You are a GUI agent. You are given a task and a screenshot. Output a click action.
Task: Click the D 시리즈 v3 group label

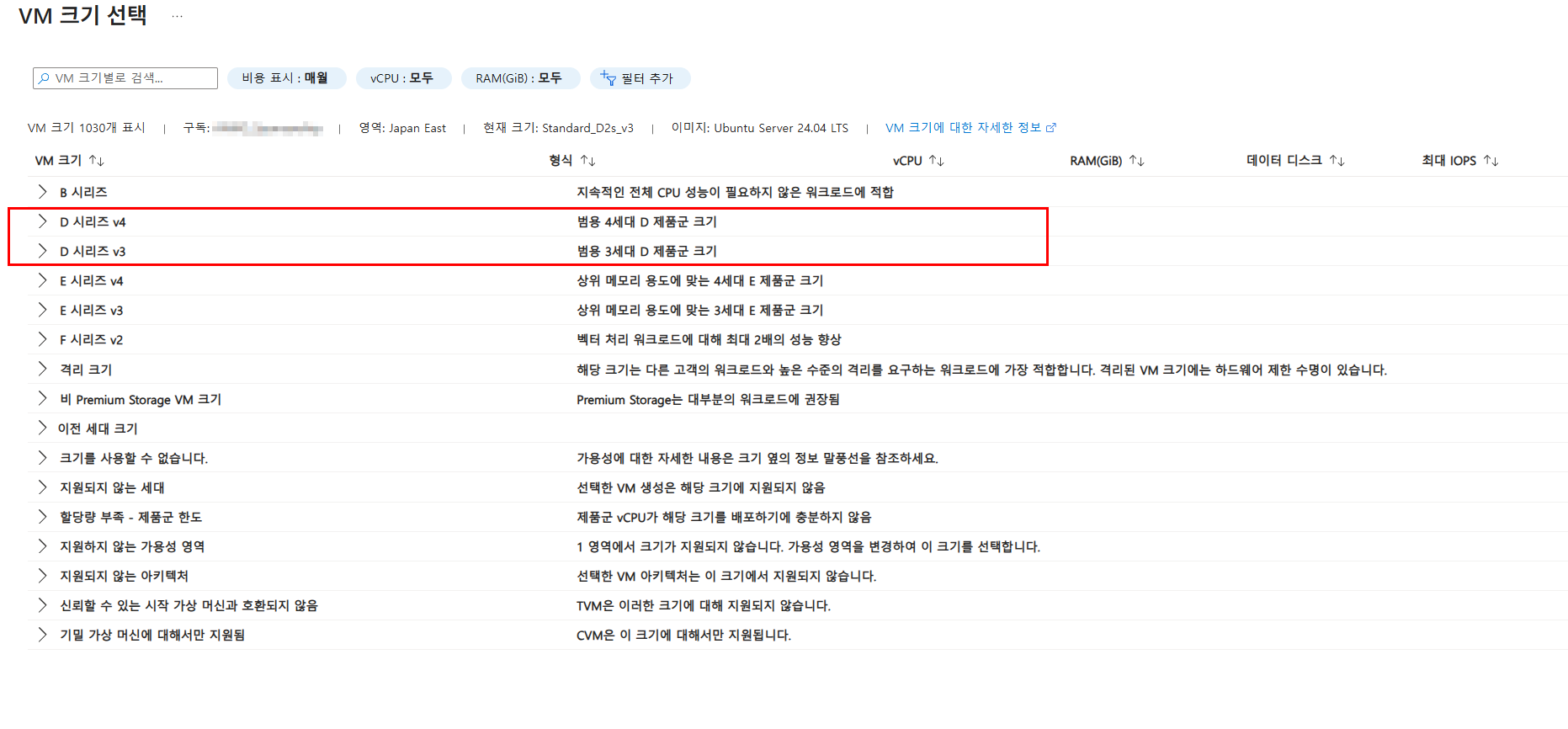click(93, 251)
